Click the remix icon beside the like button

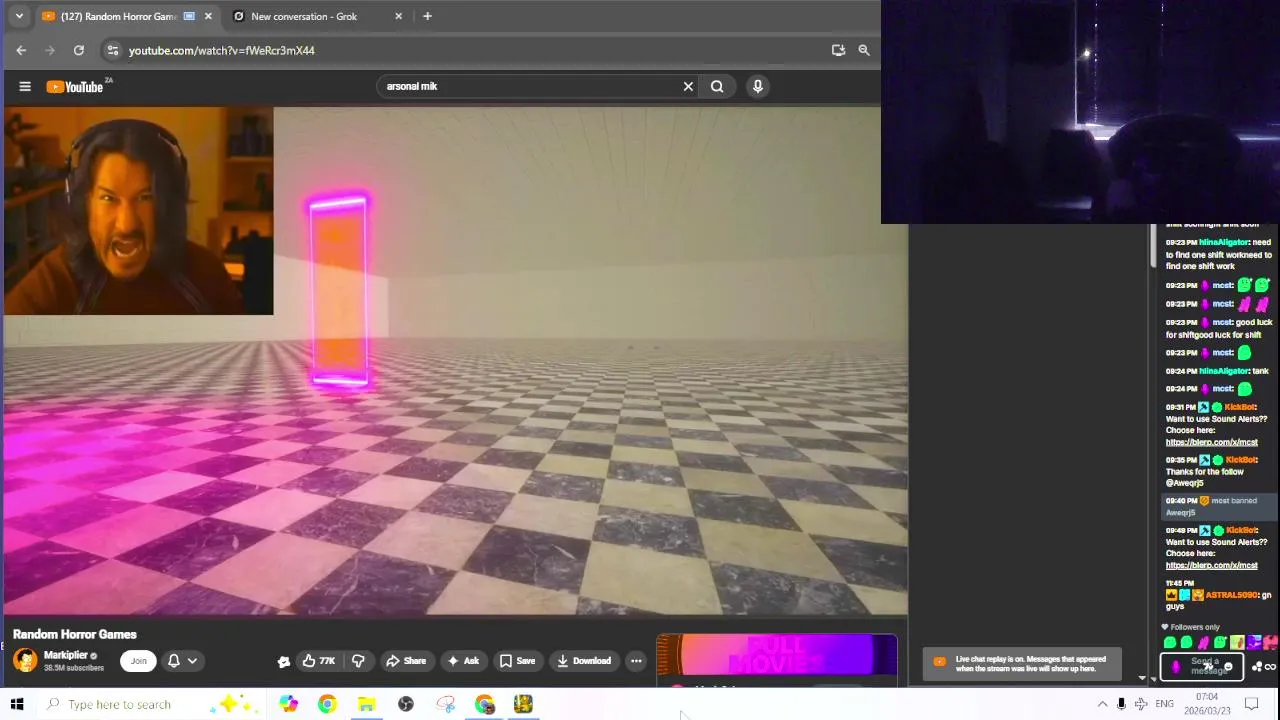(284, 661)
